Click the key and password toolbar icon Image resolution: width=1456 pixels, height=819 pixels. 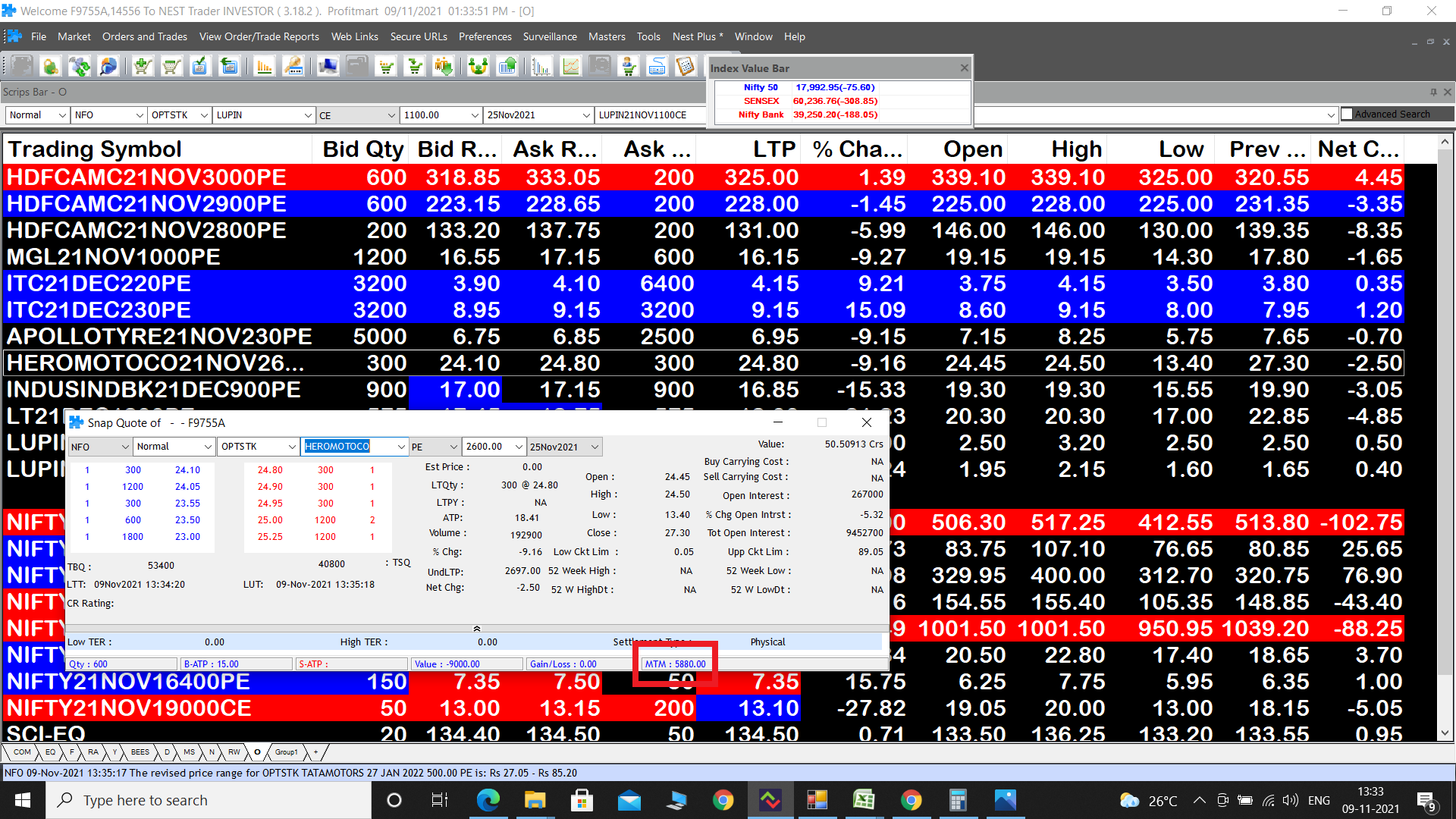coord(293,67)
